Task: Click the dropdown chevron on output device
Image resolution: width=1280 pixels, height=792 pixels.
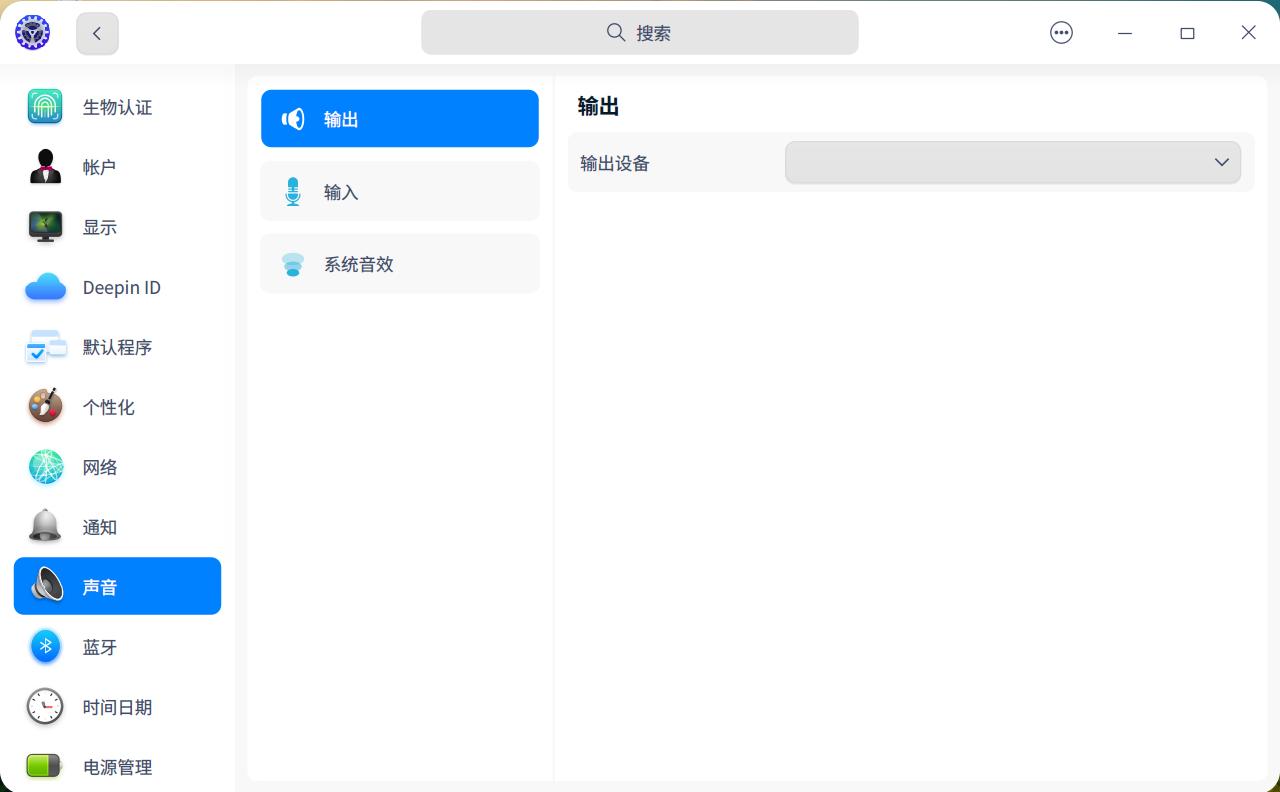Action: pyautogui.click(x=1221, y=162)
